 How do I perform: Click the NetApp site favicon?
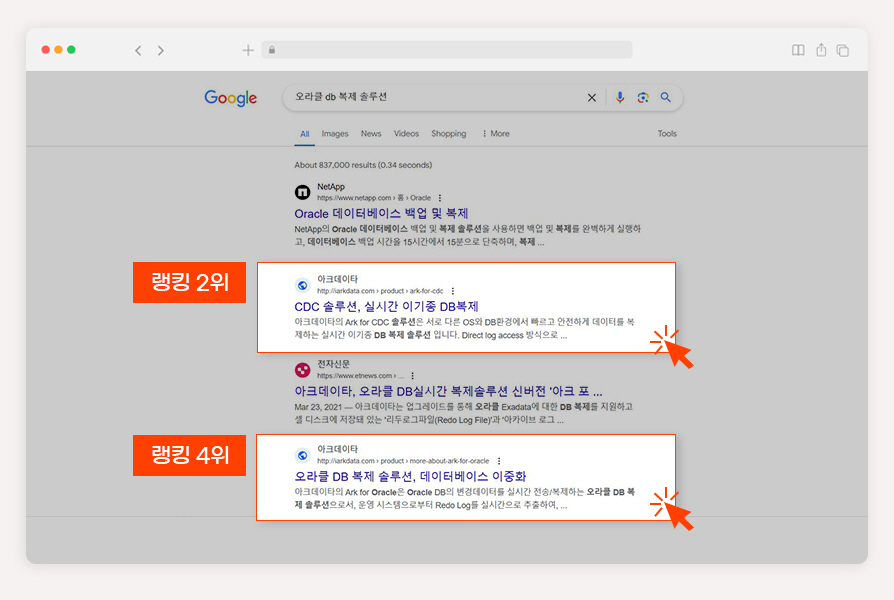pyautogui.click(x=302, y=192)
